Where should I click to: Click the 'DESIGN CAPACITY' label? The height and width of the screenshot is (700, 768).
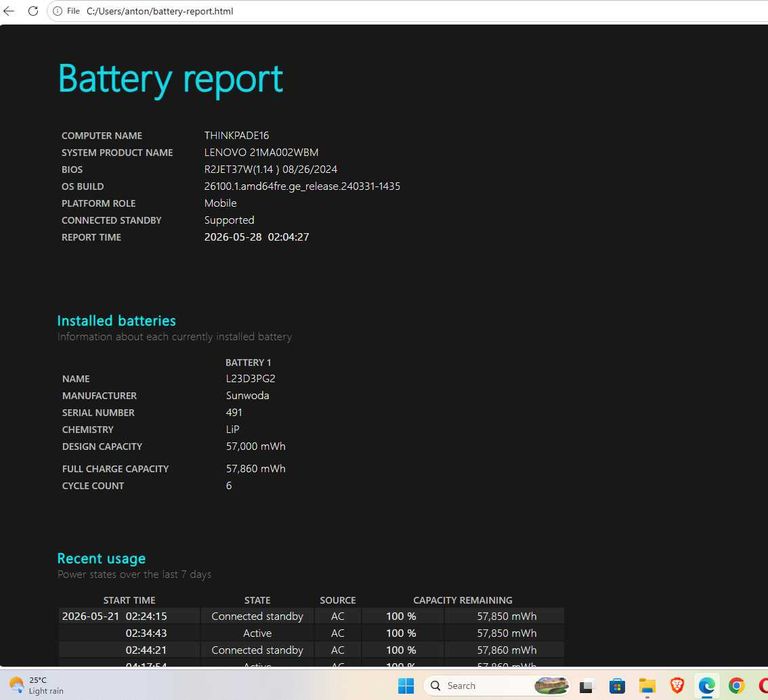pos(102,447)
